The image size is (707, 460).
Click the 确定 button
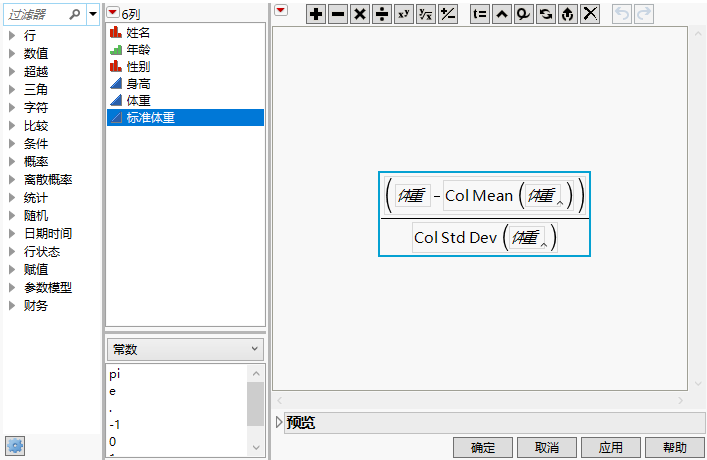pyautogui.click(x=483, y=447)
